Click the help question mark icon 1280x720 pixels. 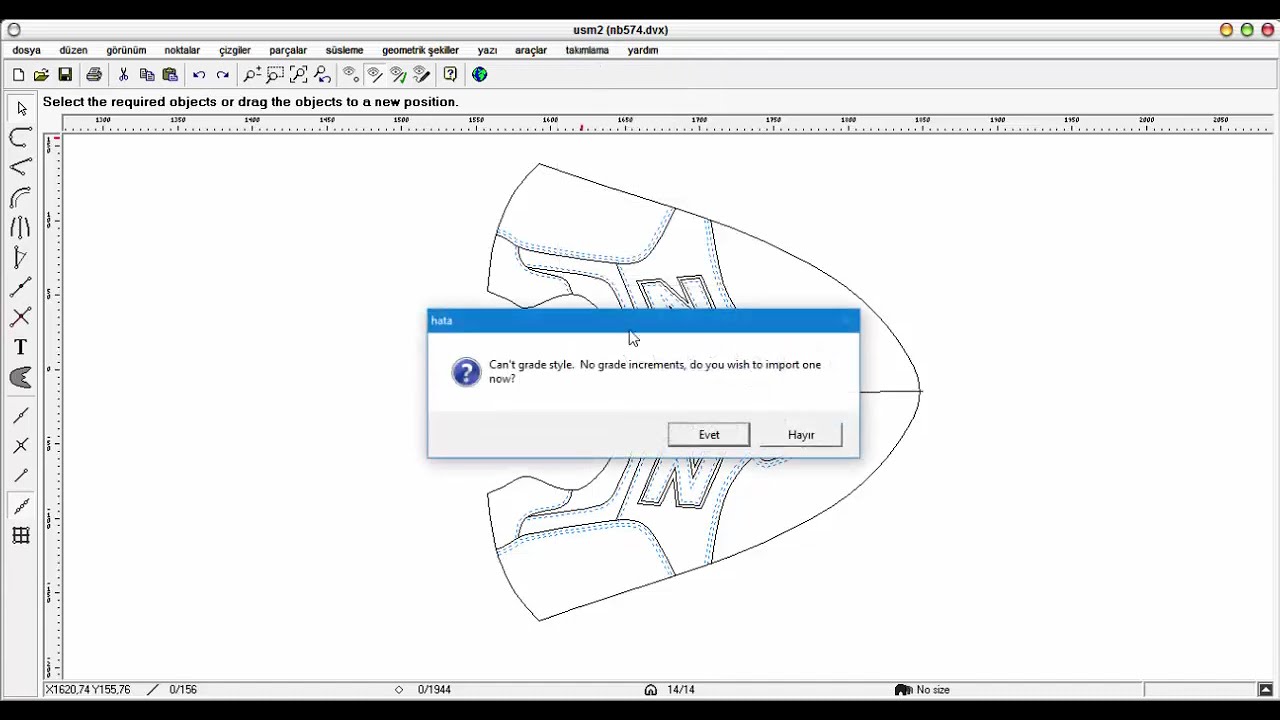pyautogui.click(x=451, y=74)
